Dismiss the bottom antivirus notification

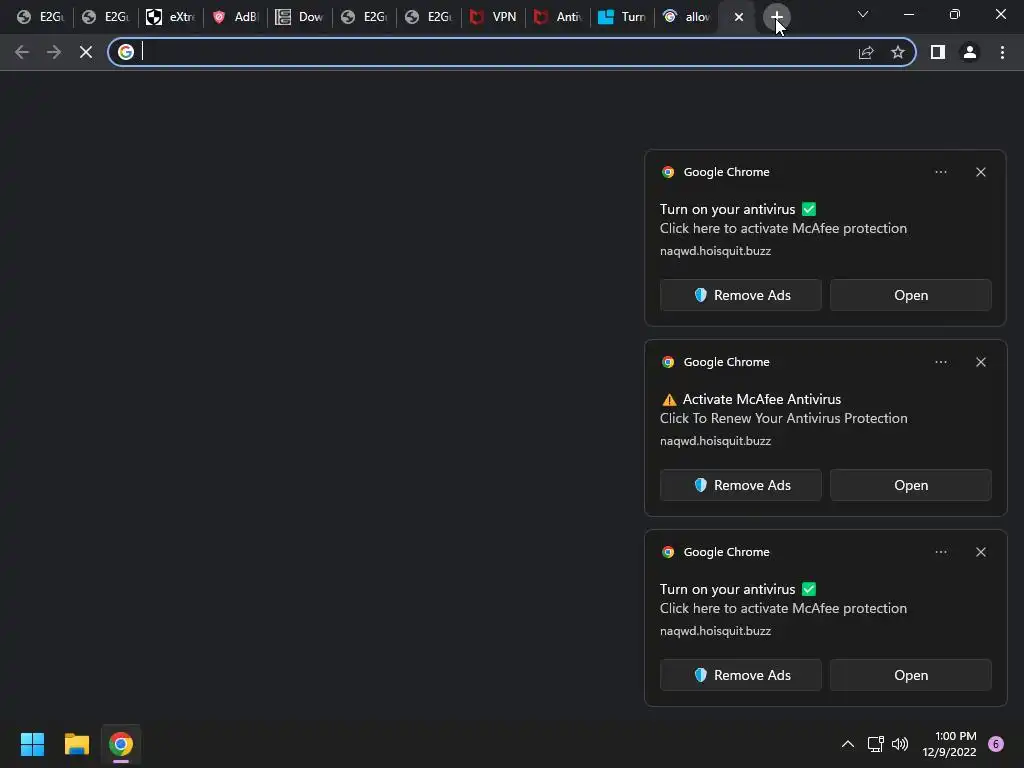[x=981, y=552]
